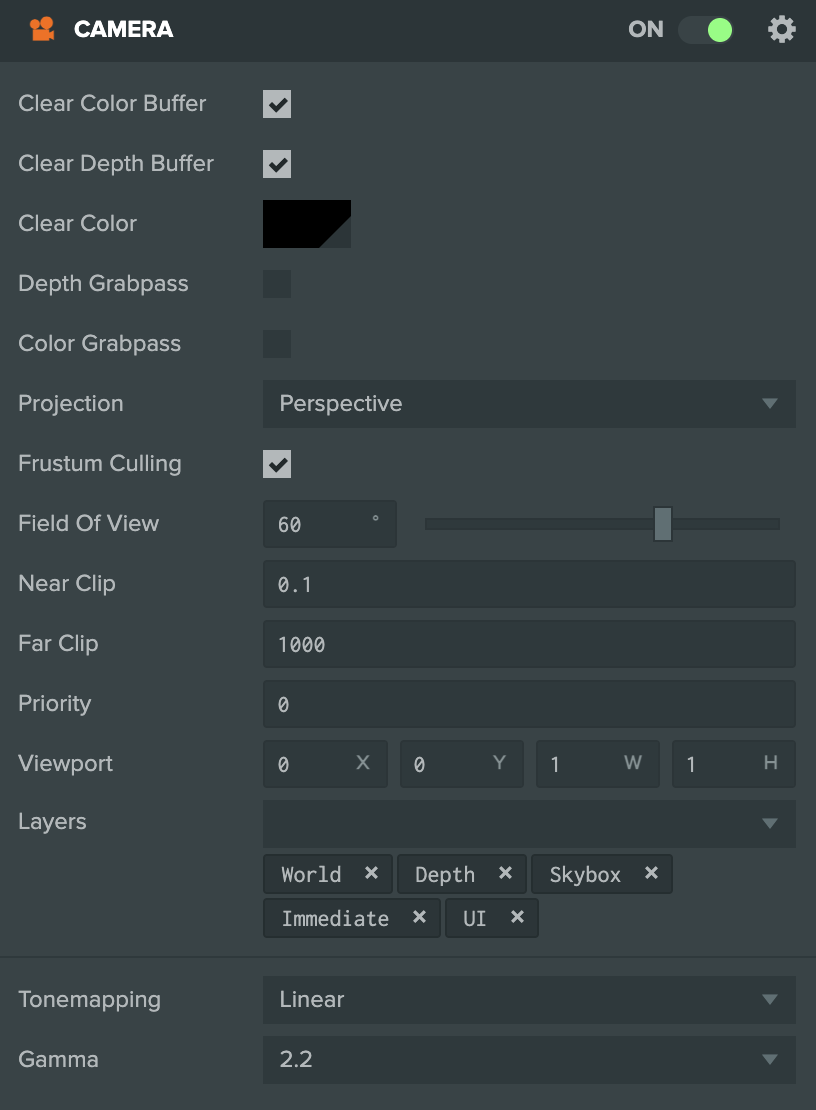Remove the Depth layer tag
This screenshot has width=816, height=1110.
(x=505, y=873)
